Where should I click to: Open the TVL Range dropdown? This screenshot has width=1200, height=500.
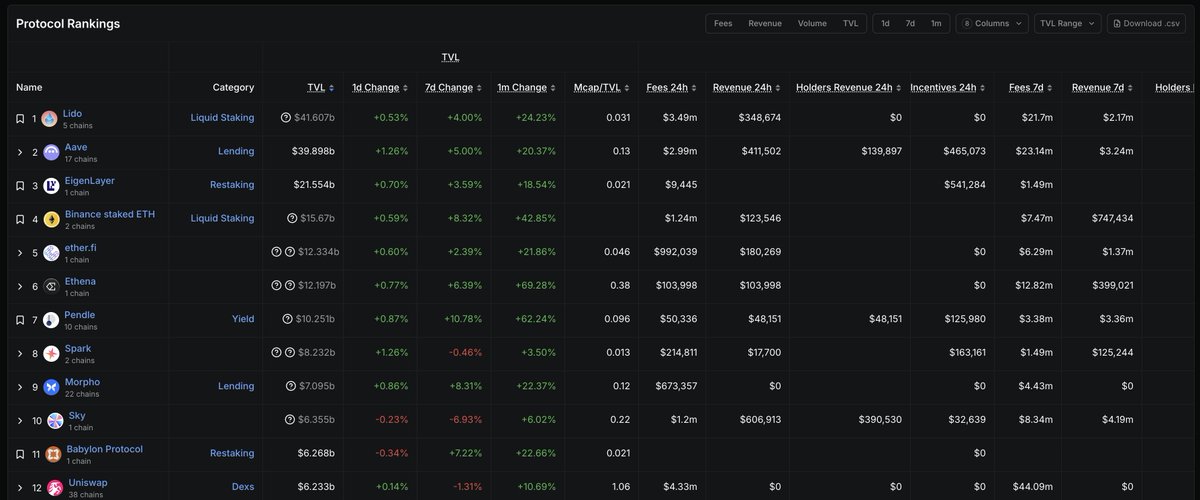[1067, 23]
